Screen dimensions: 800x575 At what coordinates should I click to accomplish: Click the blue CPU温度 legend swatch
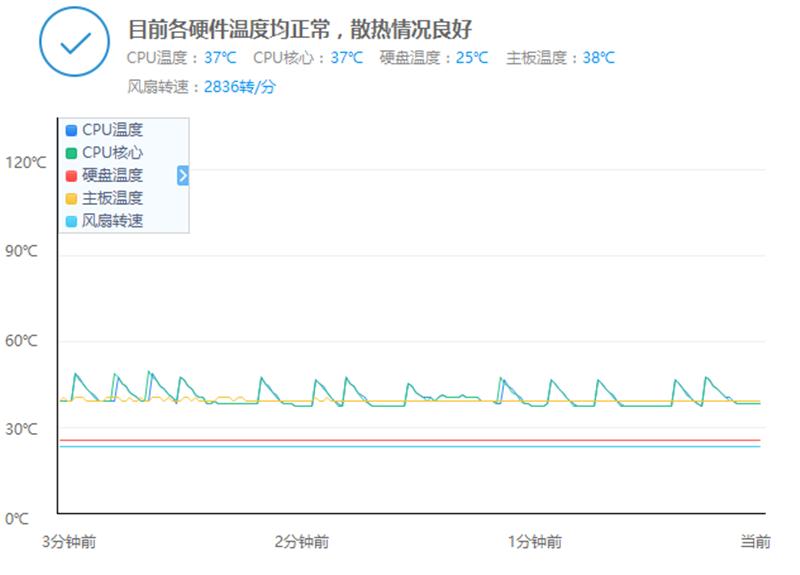point(71,130)
